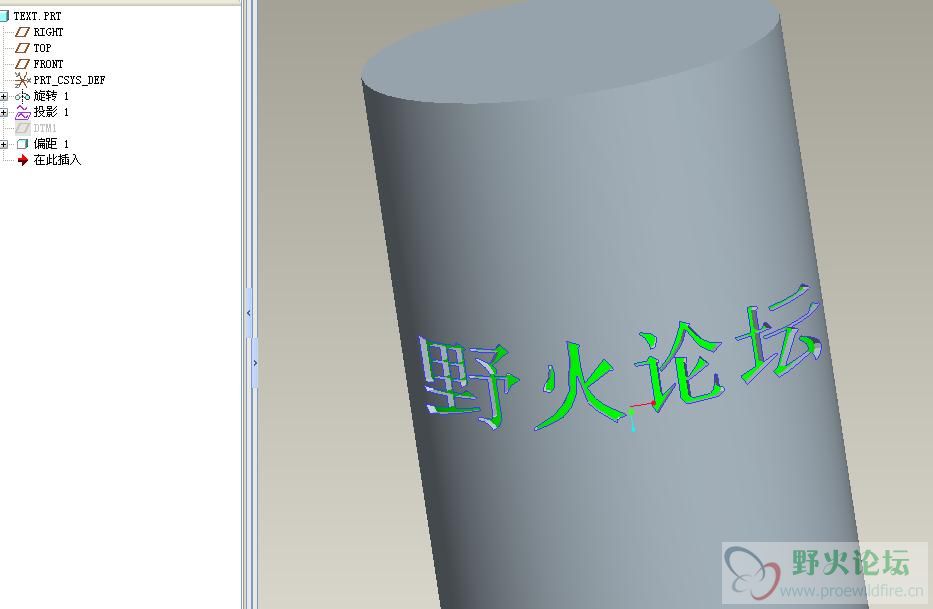Click the red insert-here arrow
Viewport: 933px width, 609px height.
coord(23,160)
